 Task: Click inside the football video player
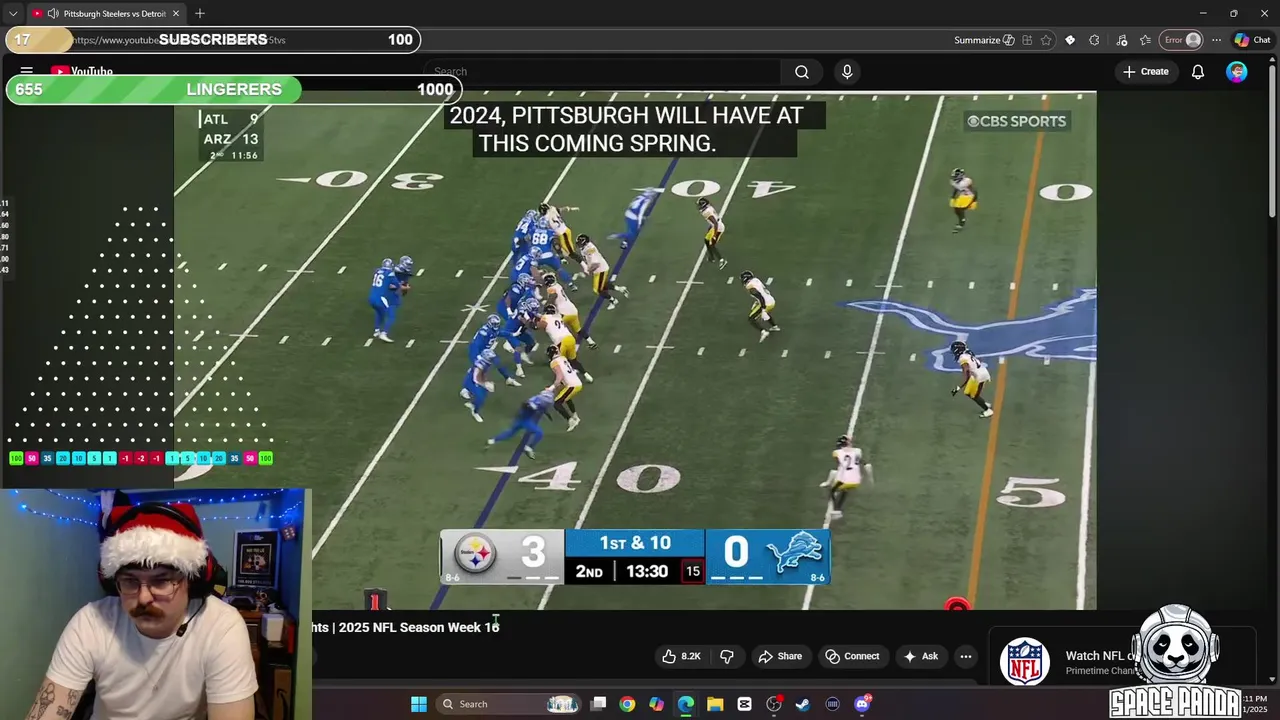635,350
